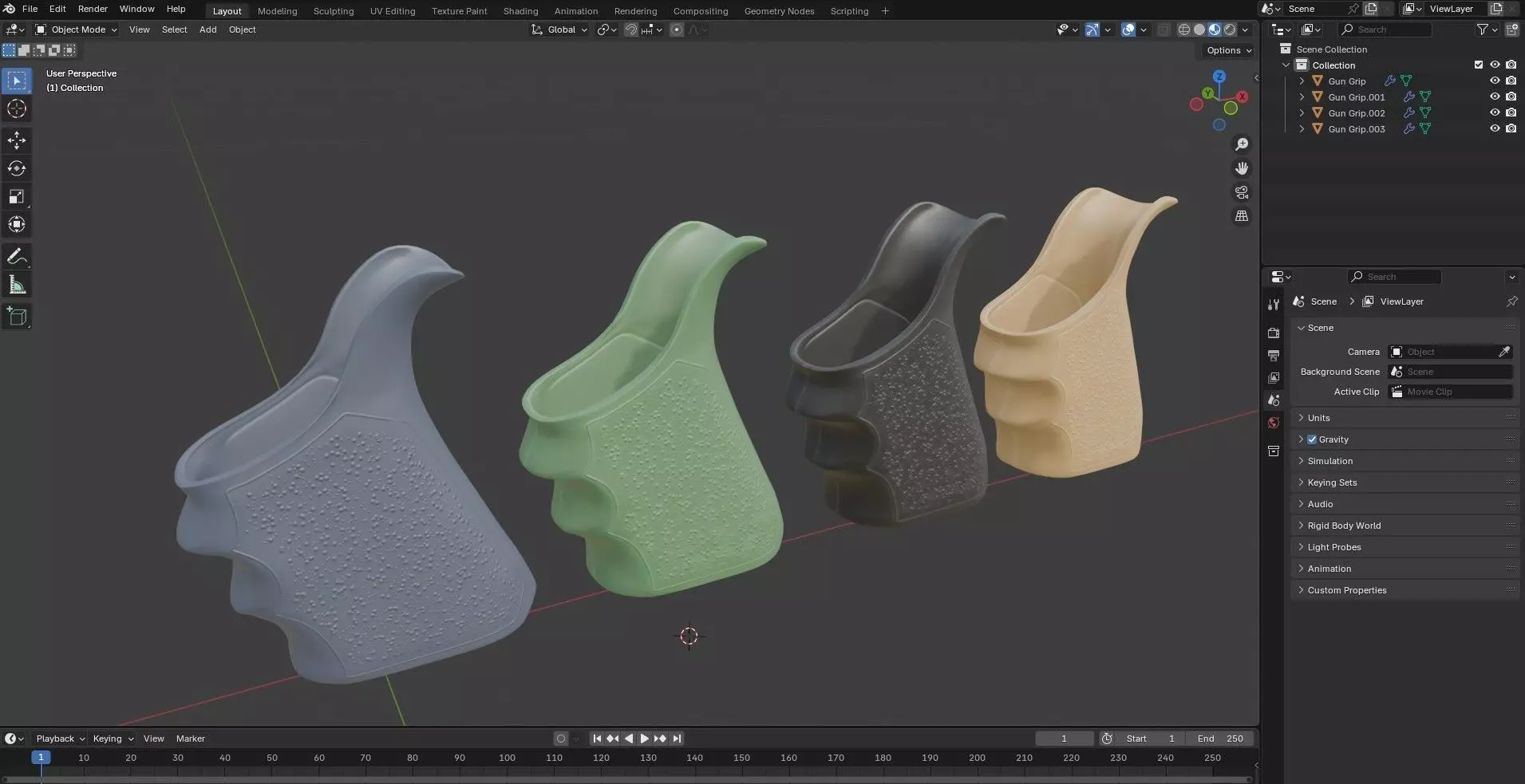1525x784 pixels.
Task: Jump to the last frame
Action: coord(677,739)
